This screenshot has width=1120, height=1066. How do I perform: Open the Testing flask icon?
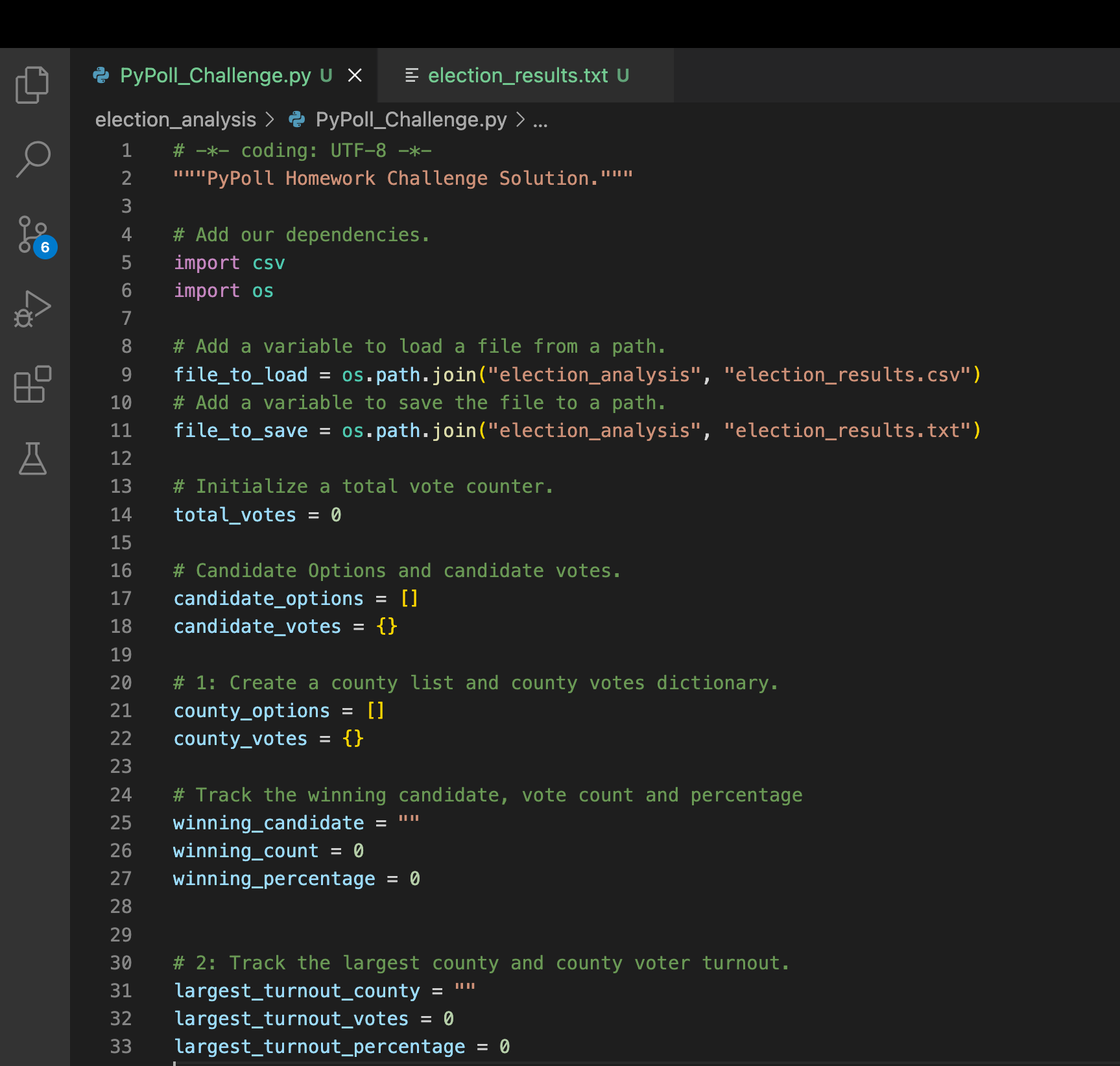click(32, 459)
